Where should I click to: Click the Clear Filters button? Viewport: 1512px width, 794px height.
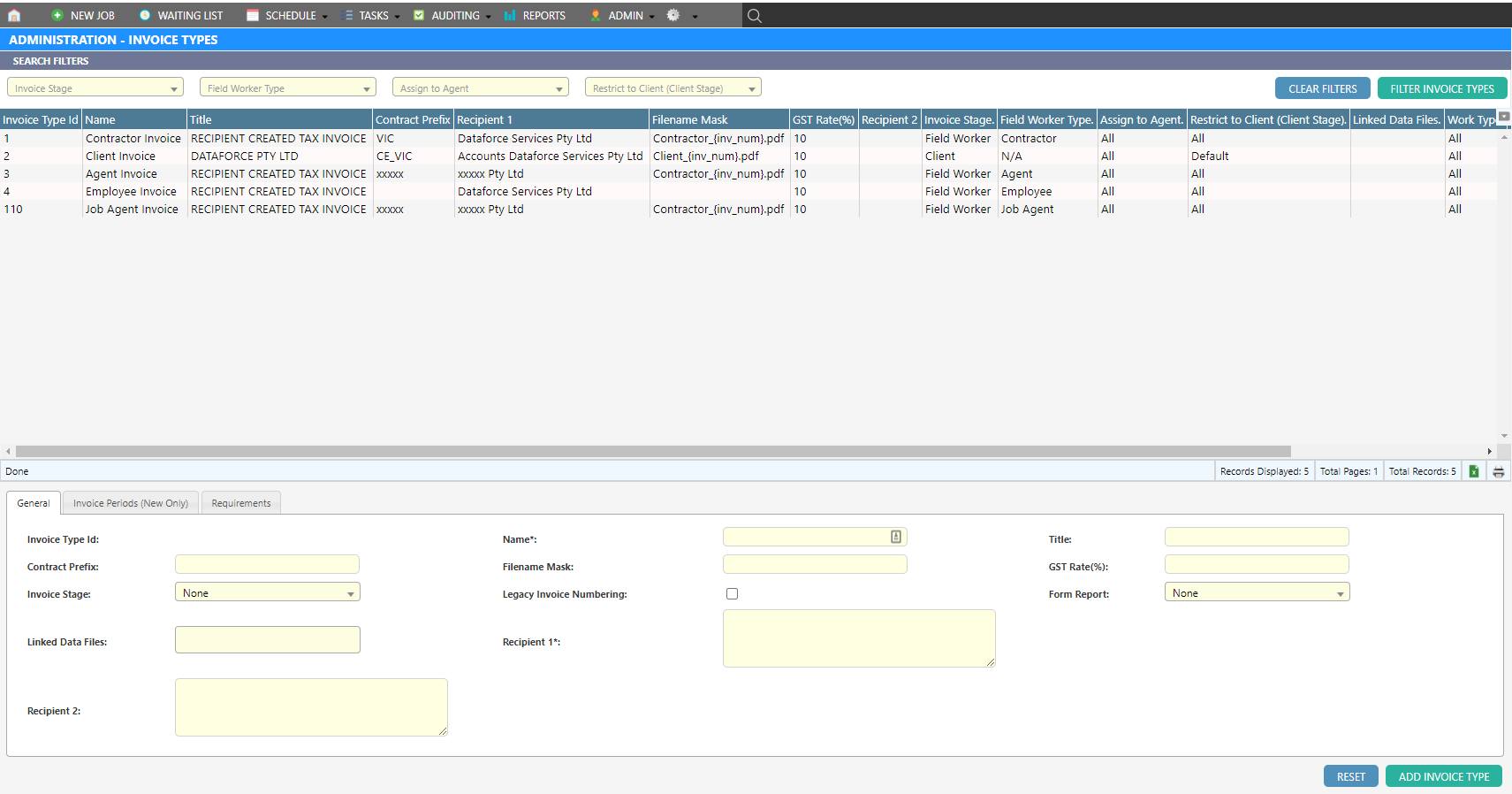1322,88
